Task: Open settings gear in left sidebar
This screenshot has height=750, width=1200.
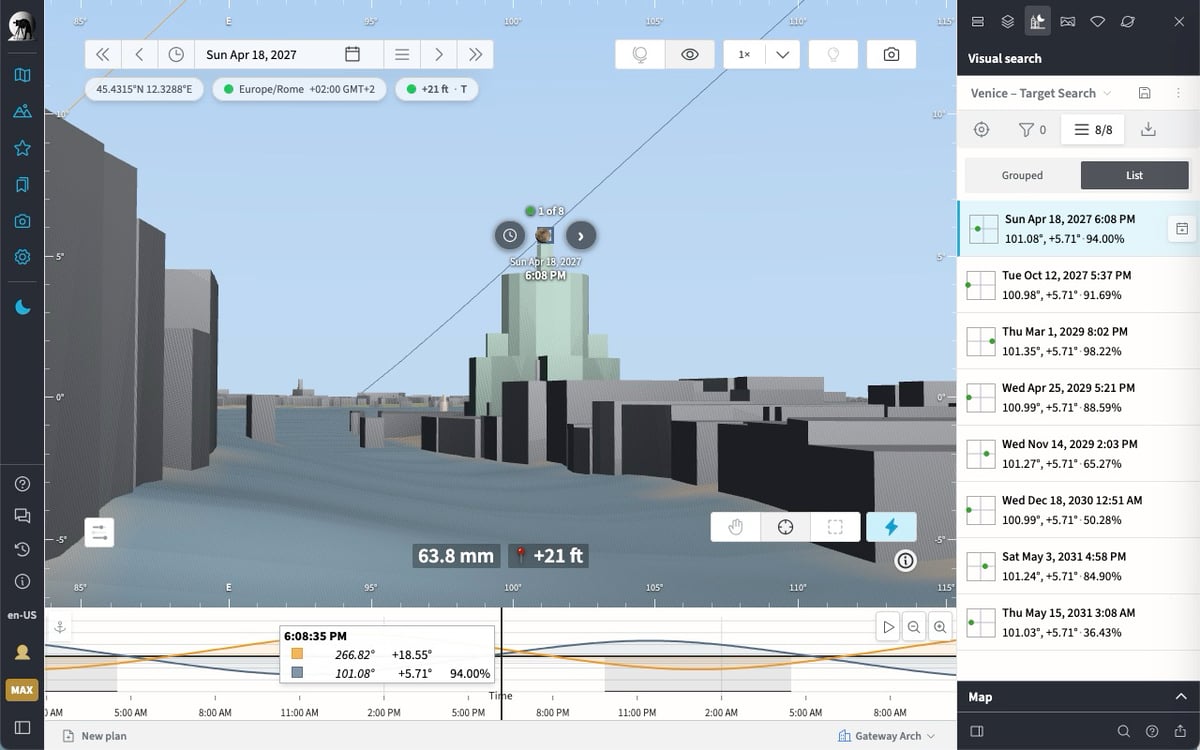Action: point(22,257)
